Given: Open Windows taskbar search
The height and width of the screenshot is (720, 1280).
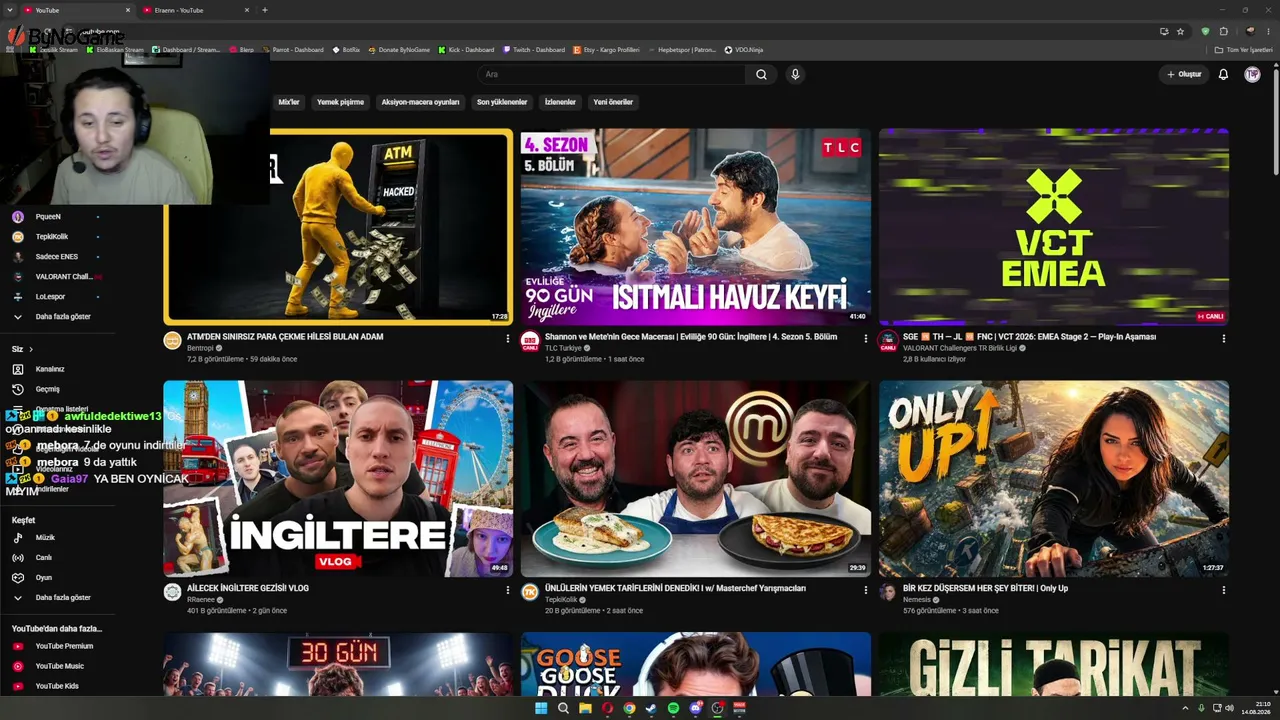Looking at the screenshot, I should 563,708.
